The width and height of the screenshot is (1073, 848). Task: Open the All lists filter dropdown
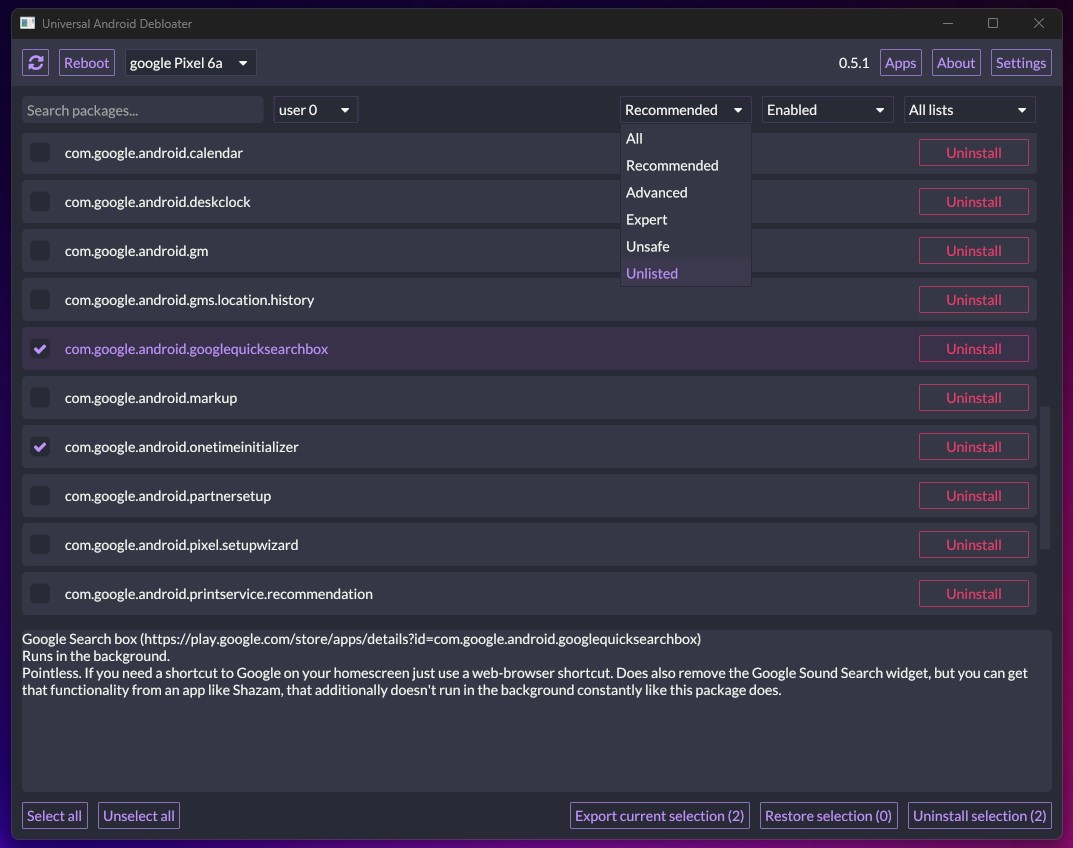tap(968, 110)
